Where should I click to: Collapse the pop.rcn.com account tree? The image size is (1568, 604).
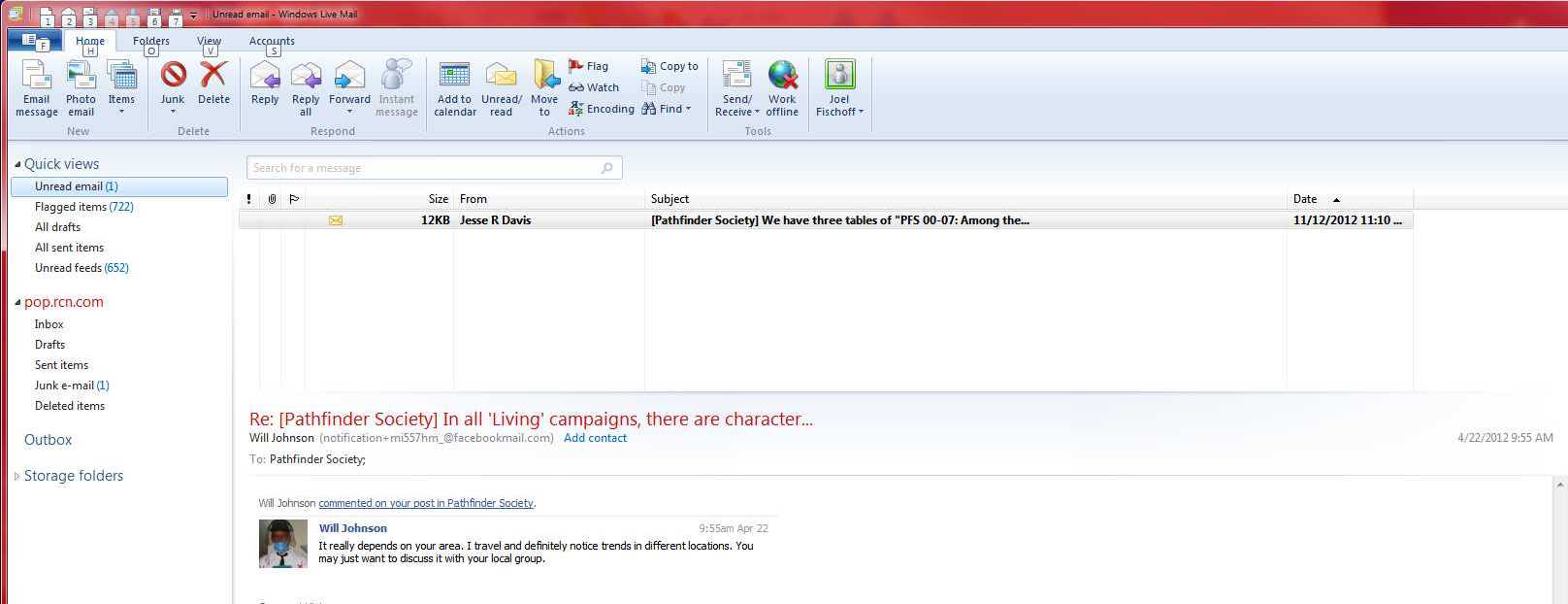[x=17, y=302]
